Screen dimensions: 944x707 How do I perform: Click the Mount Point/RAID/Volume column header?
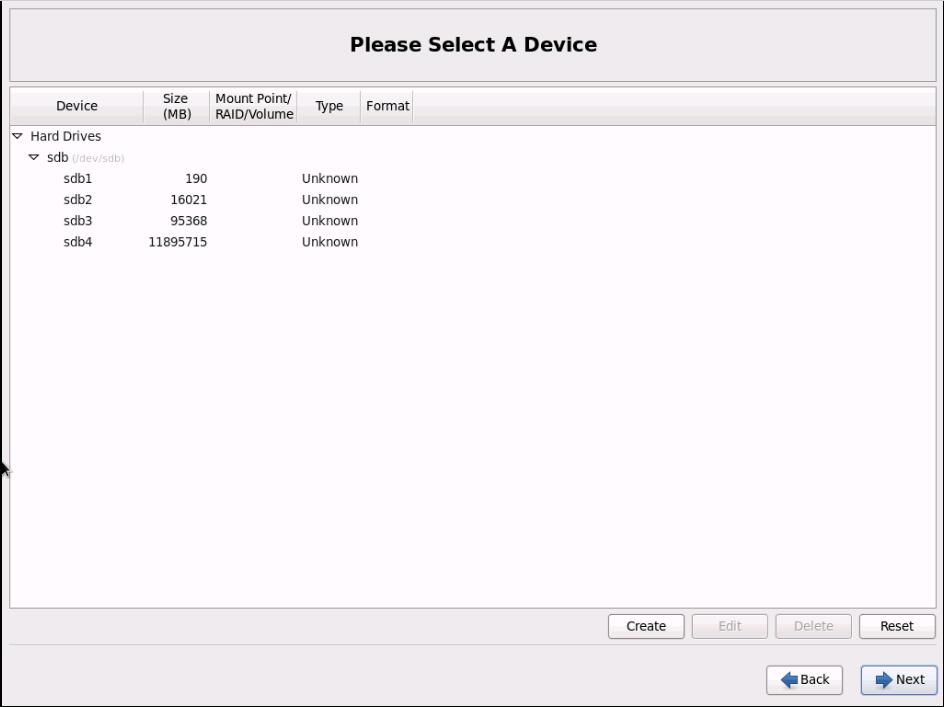pos(254,106)
